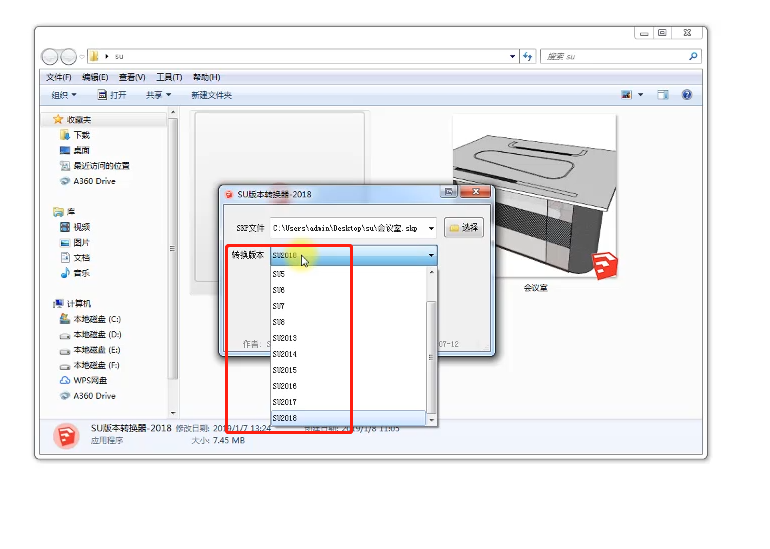
Task: Open the view options dropdown arrow
Action: tap(640, 95)
